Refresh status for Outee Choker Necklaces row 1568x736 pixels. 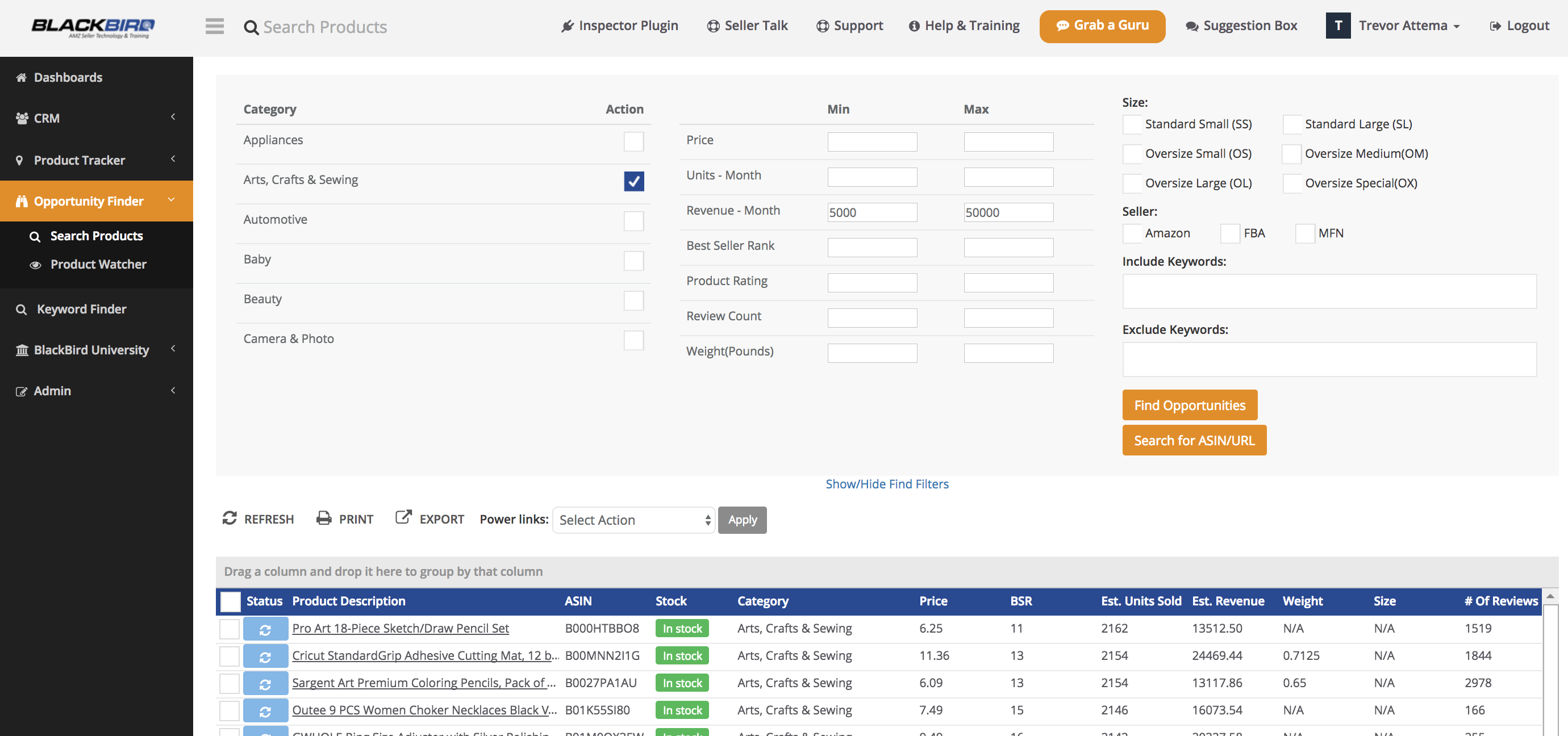(x=265, y=711)
